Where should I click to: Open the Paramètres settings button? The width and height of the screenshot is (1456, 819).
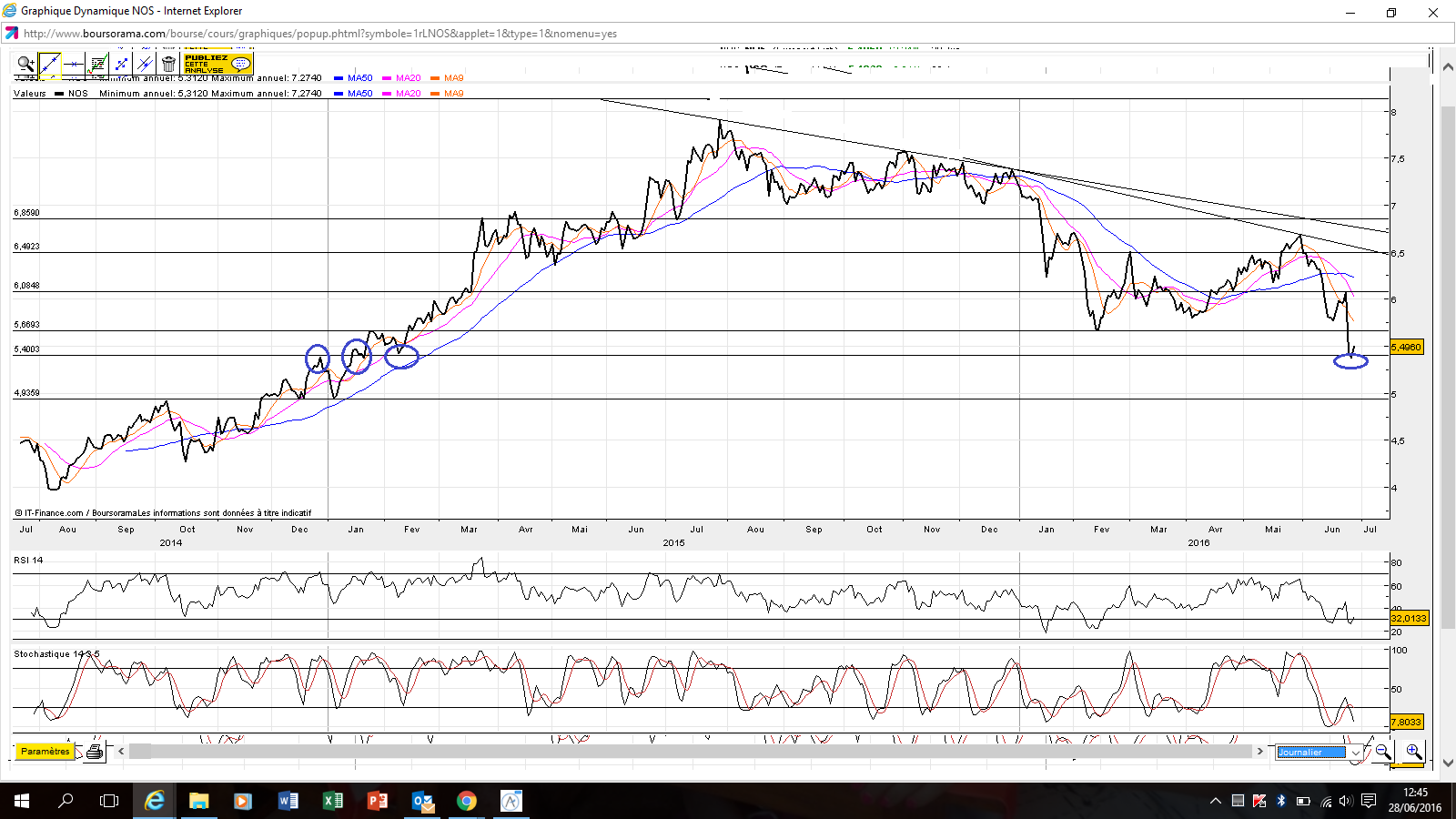(45, 752)
